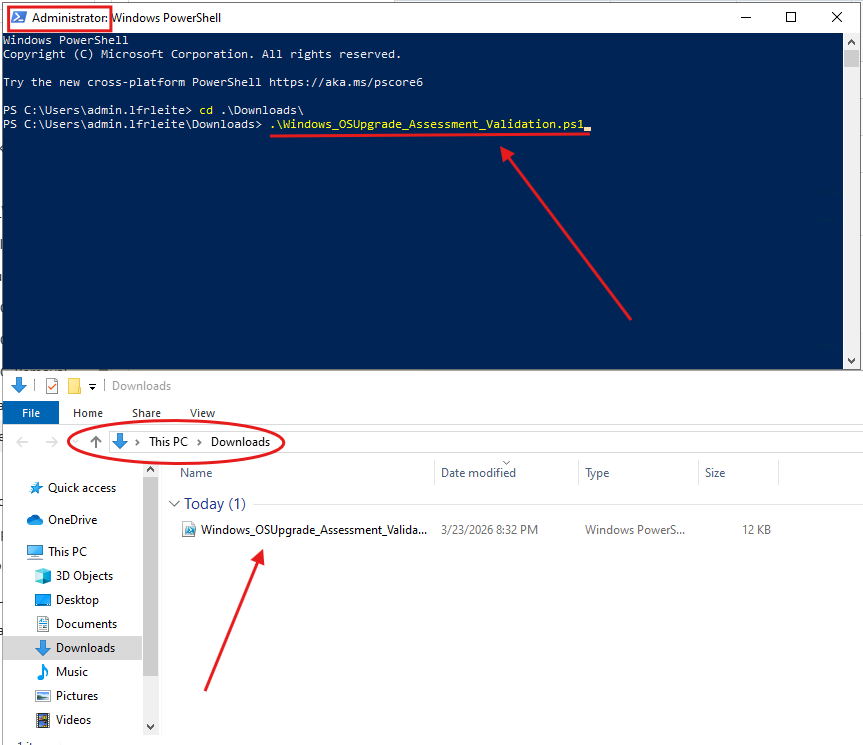Screen dimensions: 863x745
Task: Open the File menu
Action: [x=31, y=413]
